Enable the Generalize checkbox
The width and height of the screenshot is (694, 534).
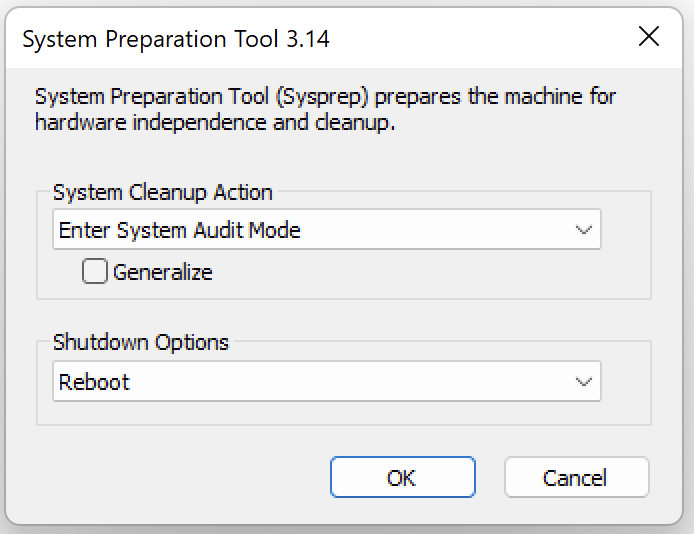tap(95, 271)
